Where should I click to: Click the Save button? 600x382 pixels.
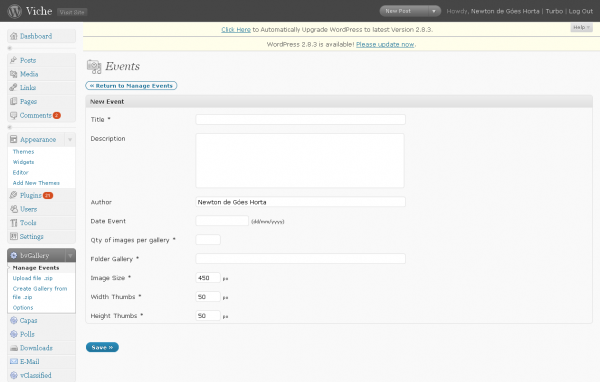tap(102, 347)
